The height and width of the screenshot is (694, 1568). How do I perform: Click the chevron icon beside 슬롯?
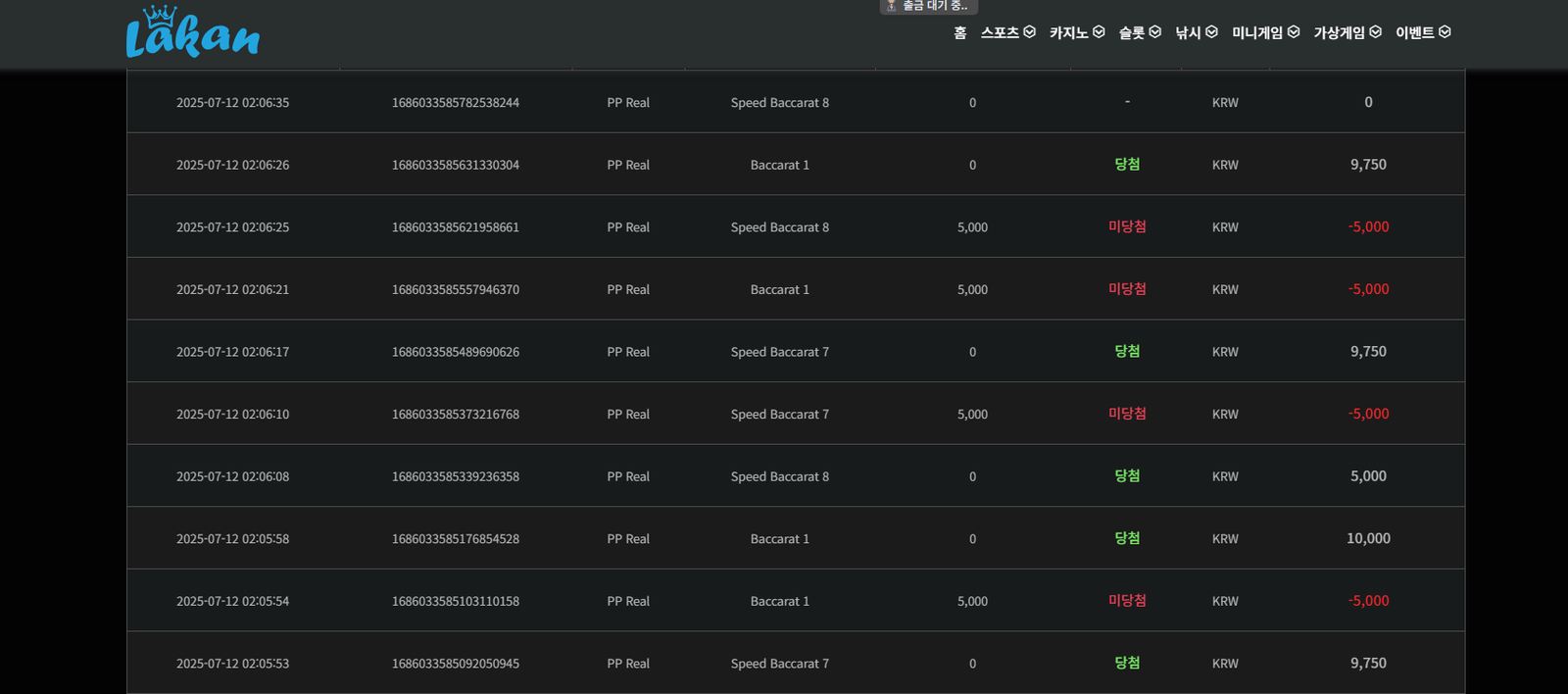[1154, 32]
